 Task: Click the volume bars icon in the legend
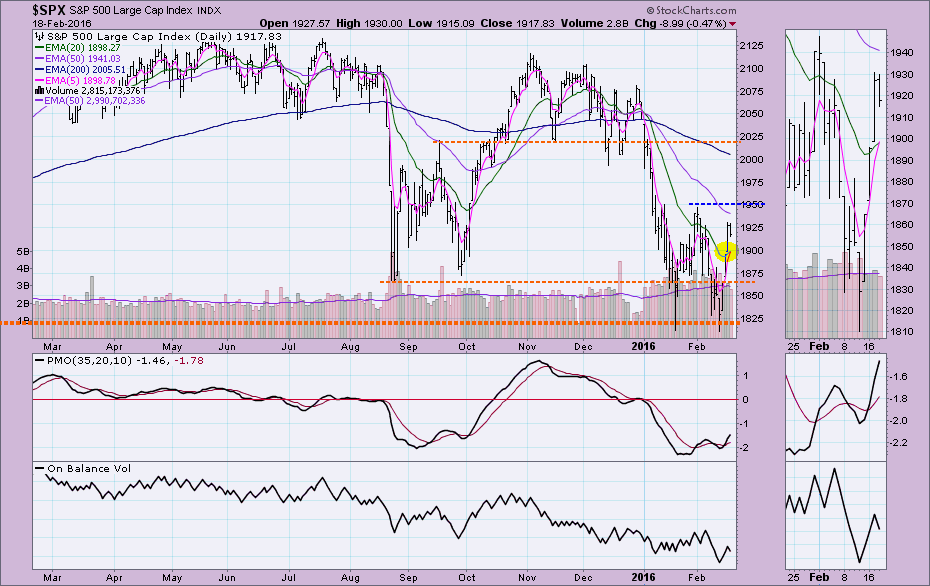coord(40,91)
